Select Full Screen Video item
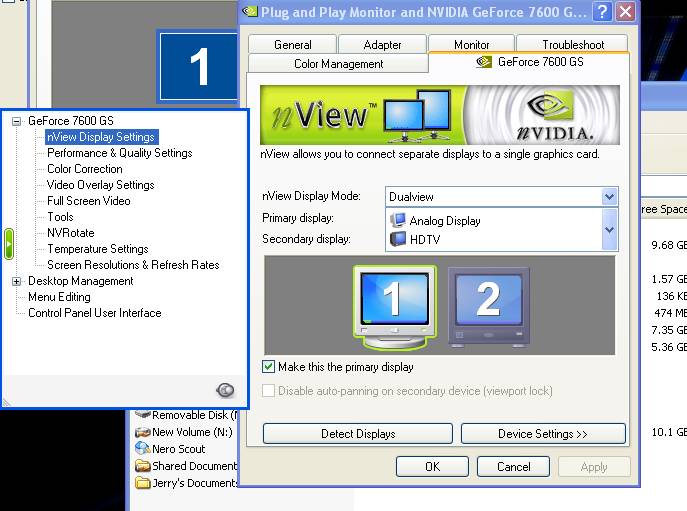Screen dimensions: 687x511 89,201
